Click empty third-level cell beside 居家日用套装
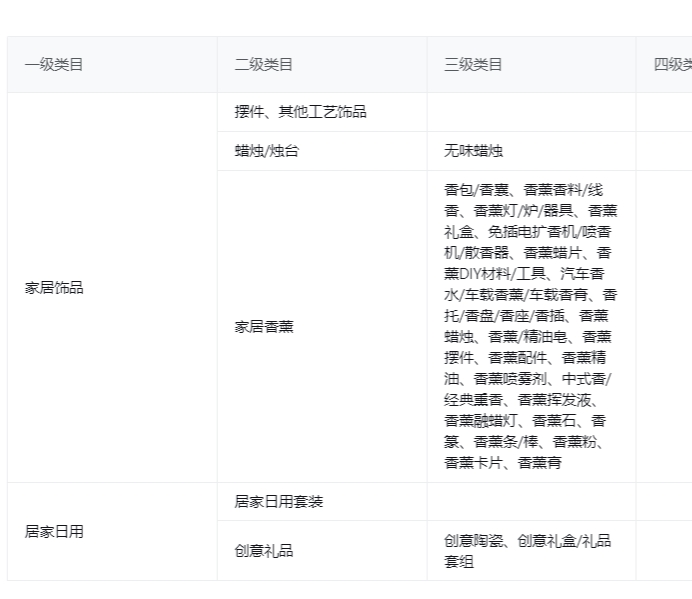The height and width of the screenshot is (599, 692). 530,501
